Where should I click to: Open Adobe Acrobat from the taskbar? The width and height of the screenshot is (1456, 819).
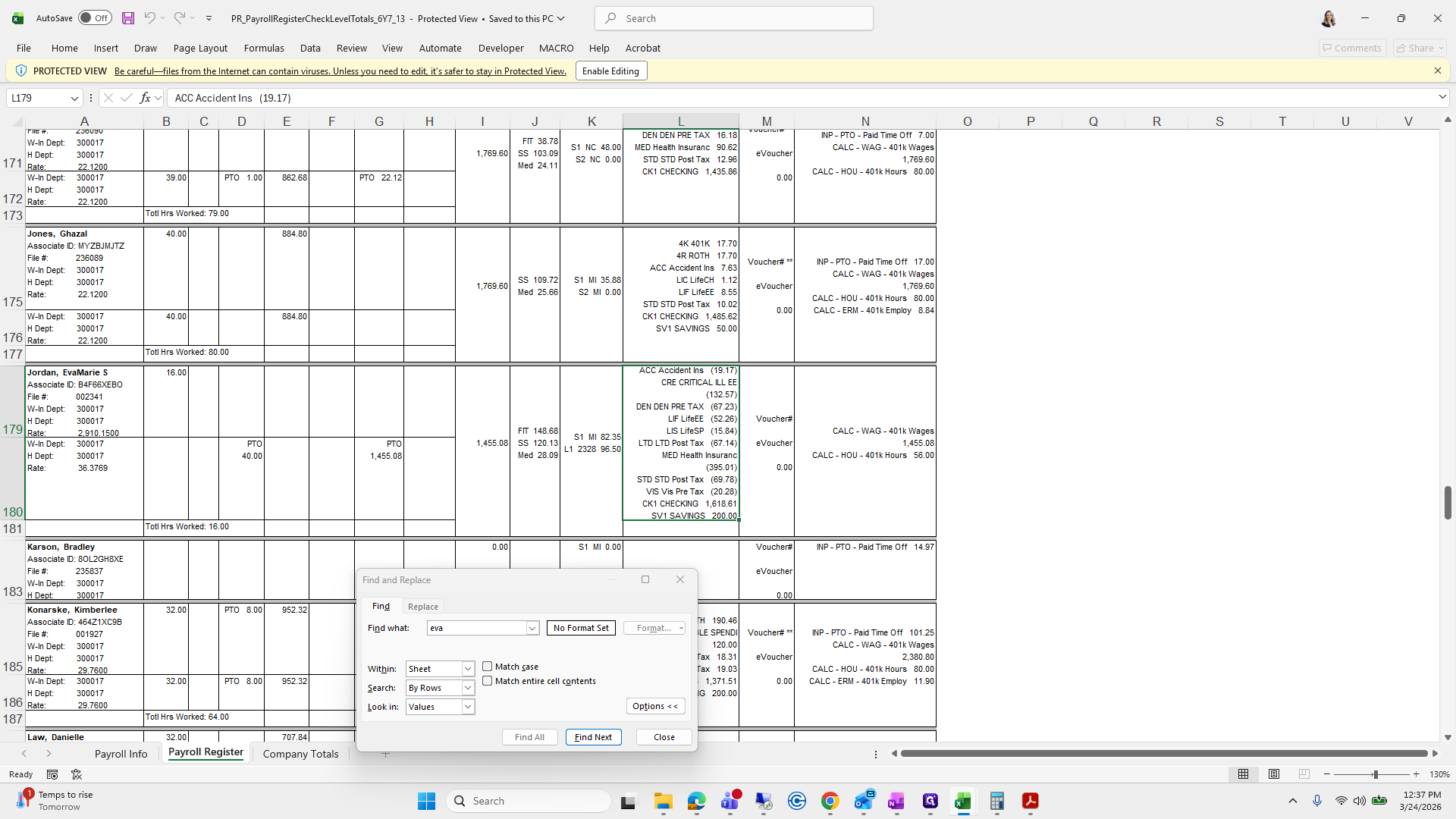point(1030,801)
